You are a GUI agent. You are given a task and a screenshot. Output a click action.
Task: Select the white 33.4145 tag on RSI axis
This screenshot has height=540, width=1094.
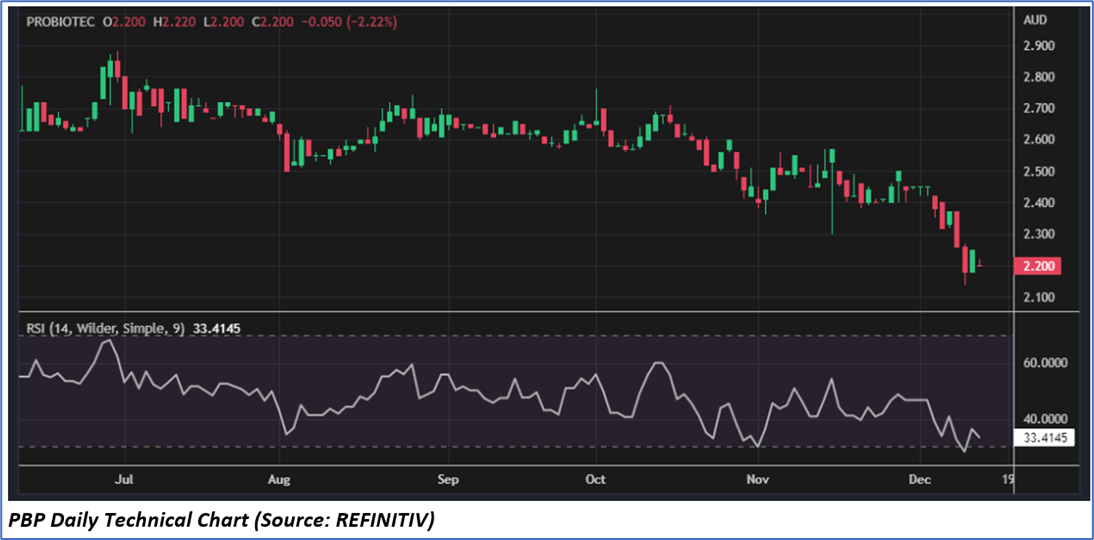[1043, 437]
